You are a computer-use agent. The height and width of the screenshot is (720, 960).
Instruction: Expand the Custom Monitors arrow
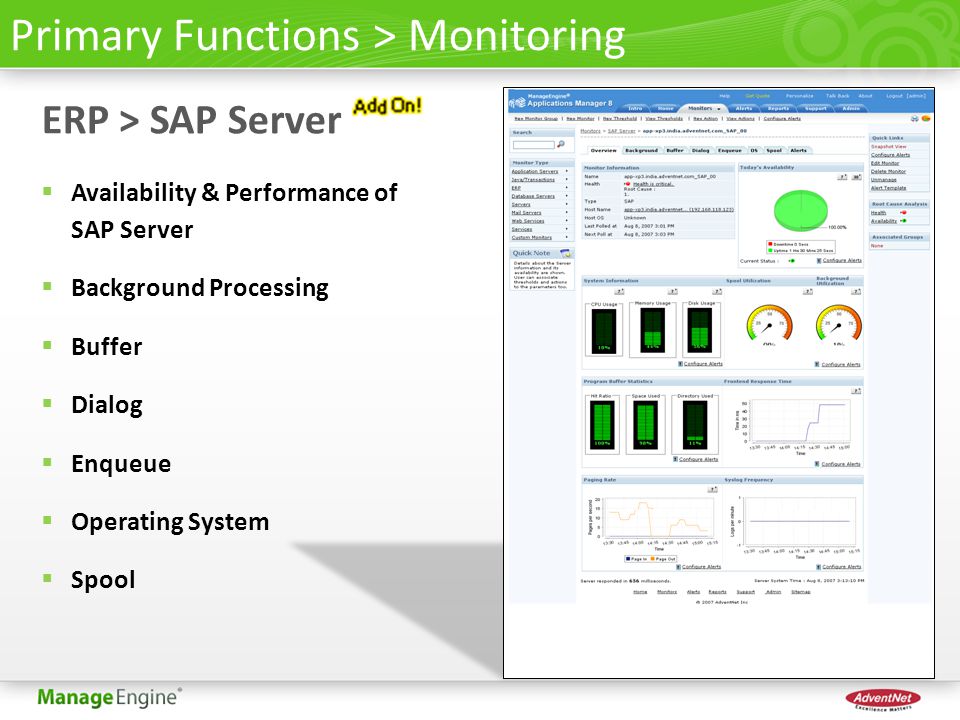(x=567, y=237)
